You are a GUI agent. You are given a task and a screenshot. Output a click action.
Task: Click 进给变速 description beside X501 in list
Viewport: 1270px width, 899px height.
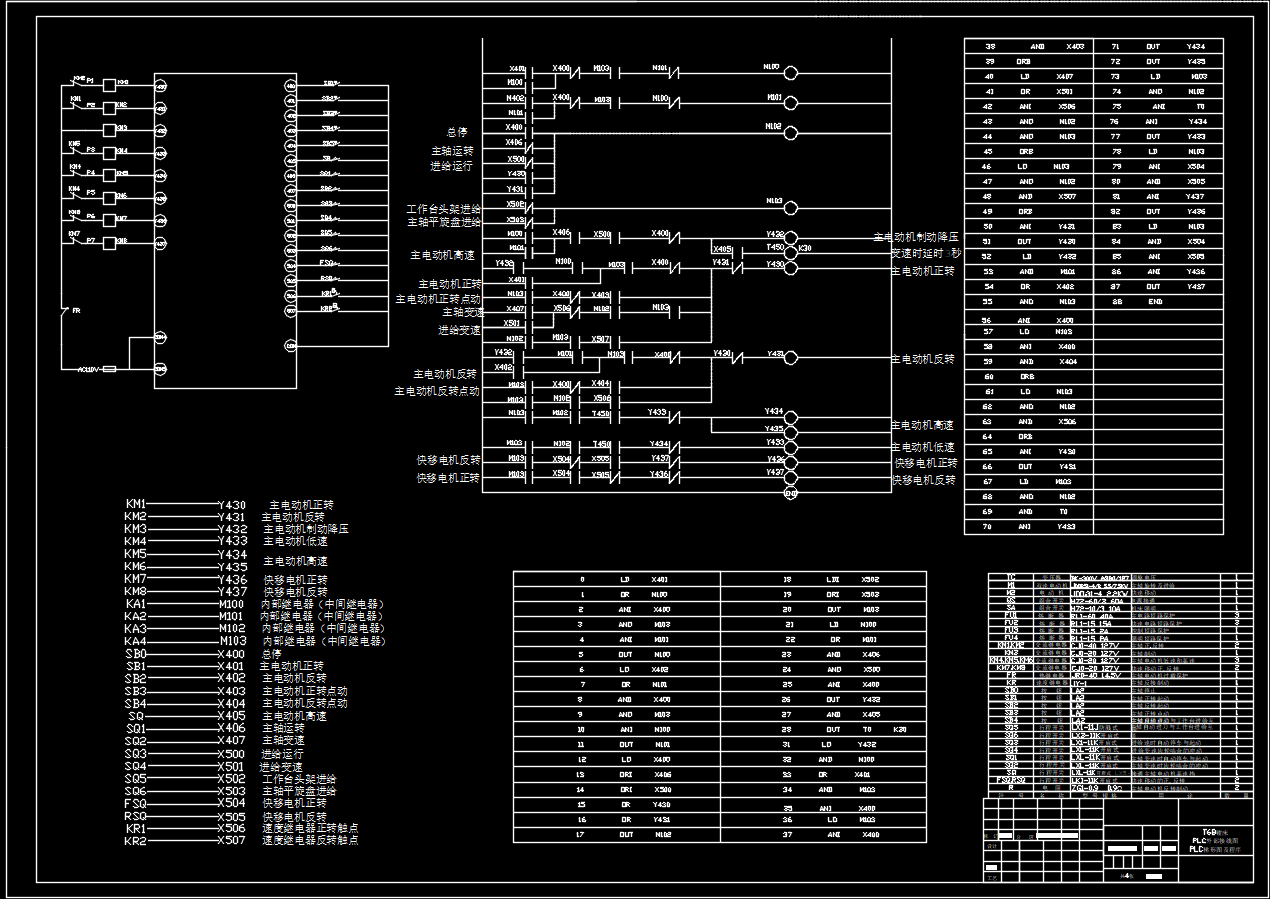click(281, 766)
